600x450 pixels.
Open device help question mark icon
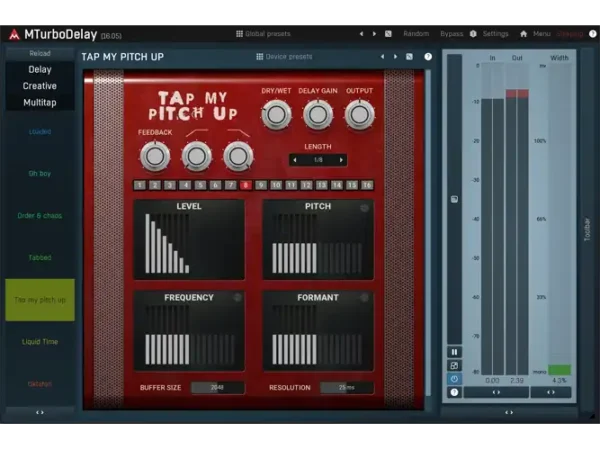point(428,57)
